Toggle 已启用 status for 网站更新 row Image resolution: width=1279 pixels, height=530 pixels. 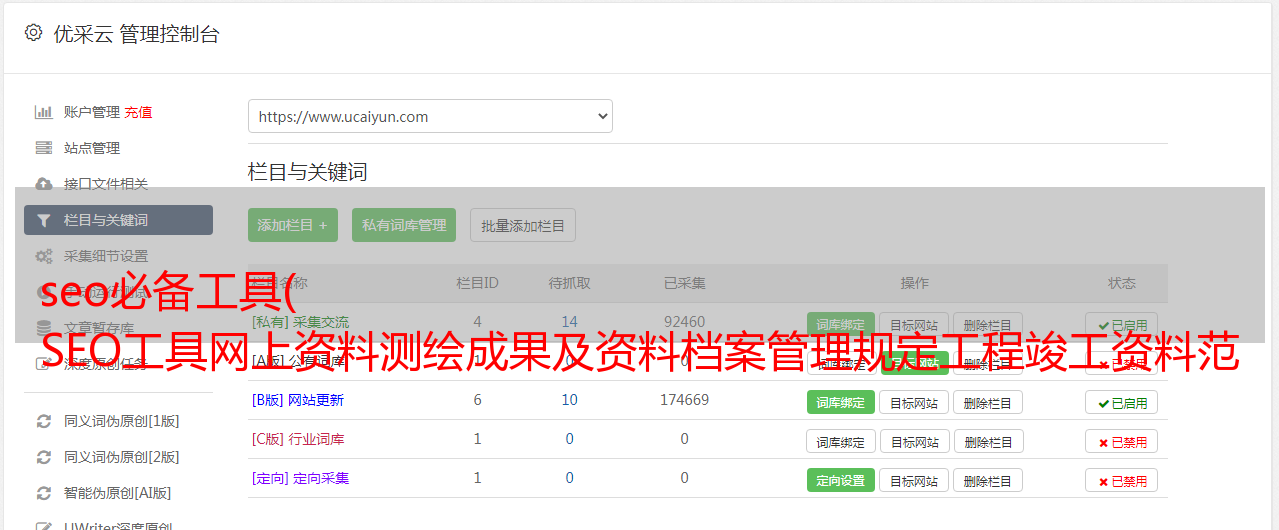(x=1122, y=402)
